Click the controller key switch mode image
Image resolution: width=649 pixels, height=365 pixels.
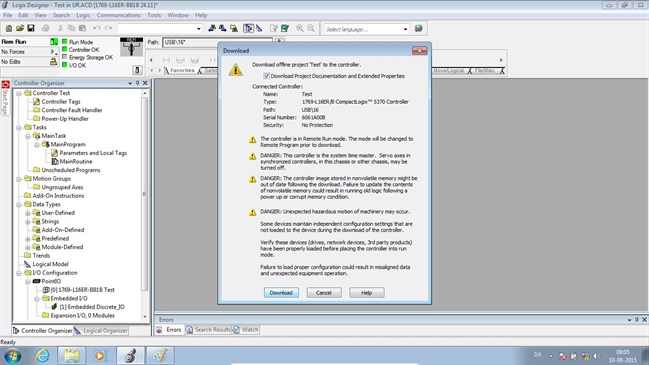tap(131, 47)
